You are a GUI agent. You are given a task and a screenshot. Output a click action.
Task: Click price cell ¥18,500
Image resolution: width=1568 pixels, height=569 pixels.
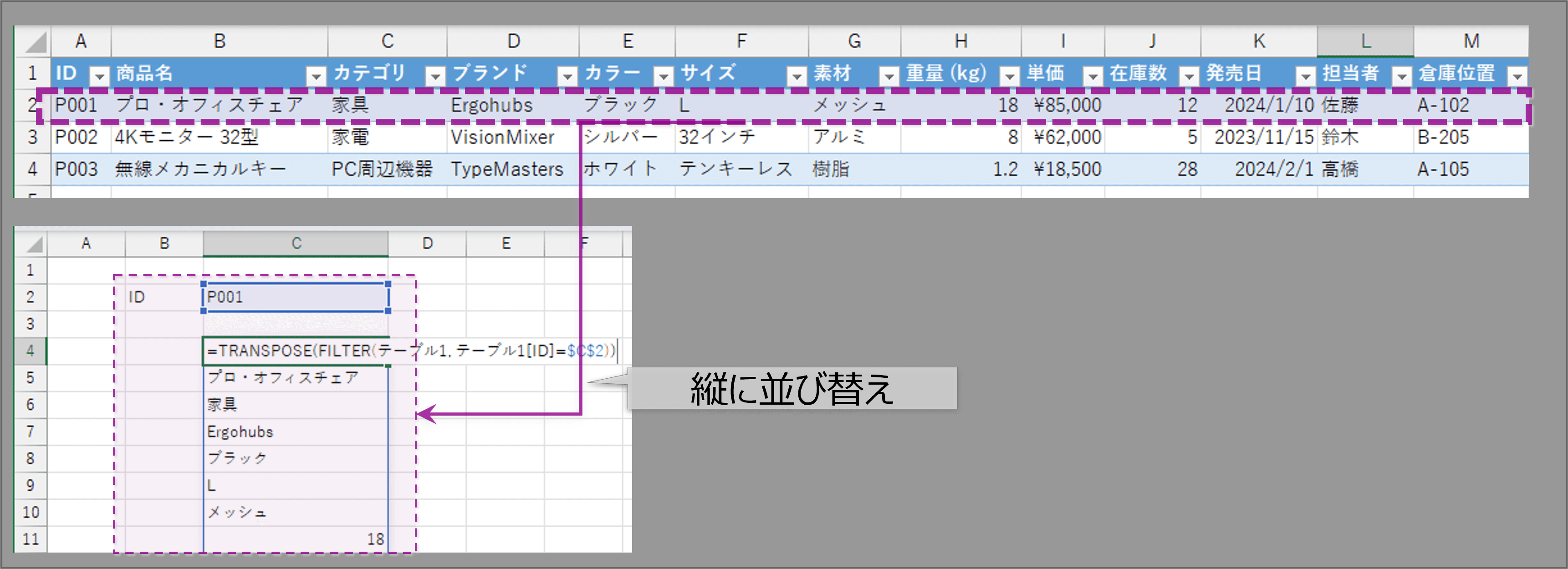click(x=1063, y=169)
